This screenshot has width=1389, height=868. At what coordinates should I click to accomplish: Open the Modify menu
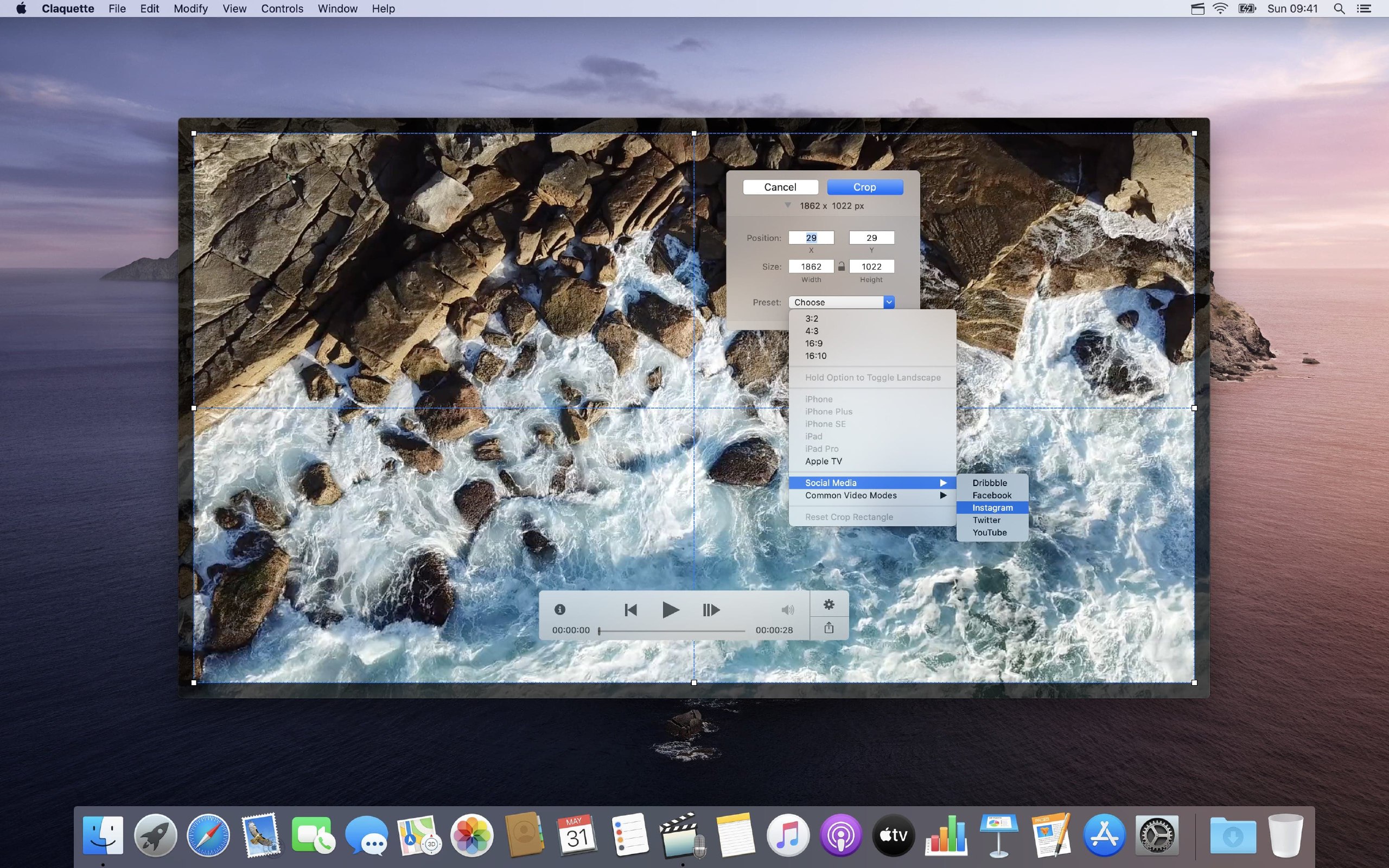(190, 9)
